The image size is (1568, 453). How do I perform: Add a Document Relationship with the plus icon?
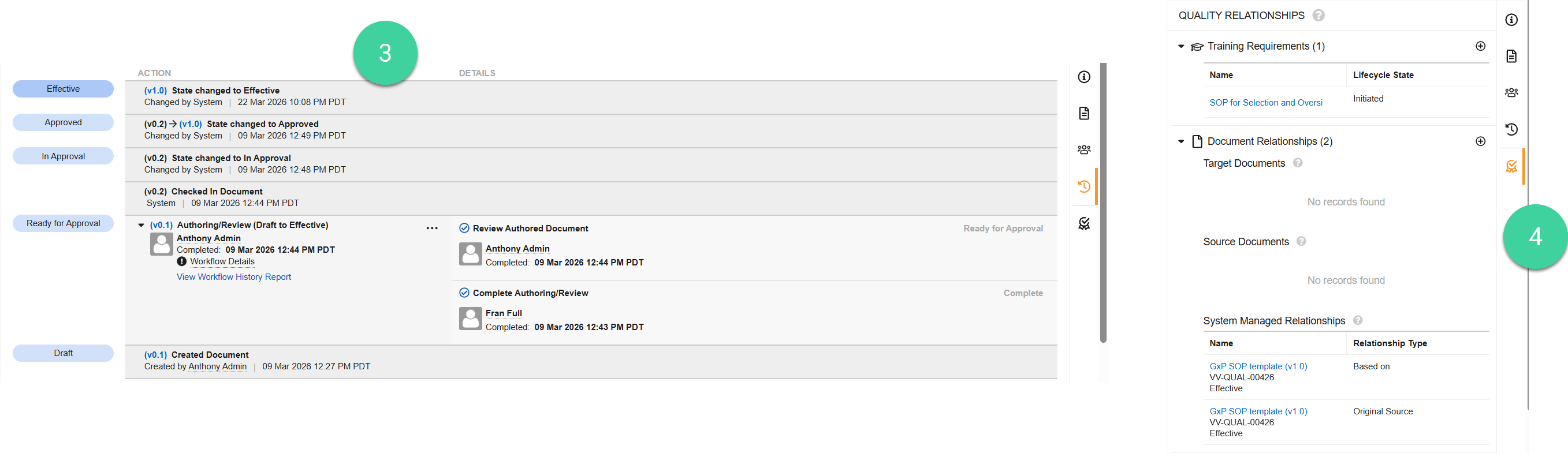[x=1480, y=140]
